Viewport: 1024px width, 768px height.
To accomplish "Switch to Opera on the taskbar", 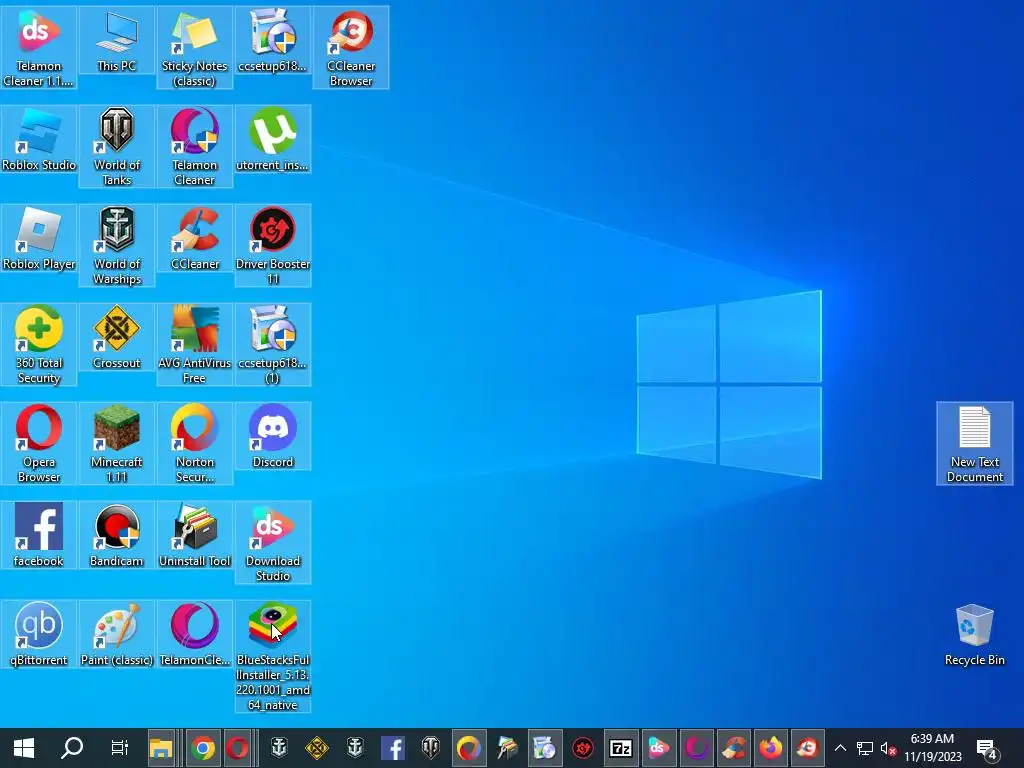I will pos(238,748).
